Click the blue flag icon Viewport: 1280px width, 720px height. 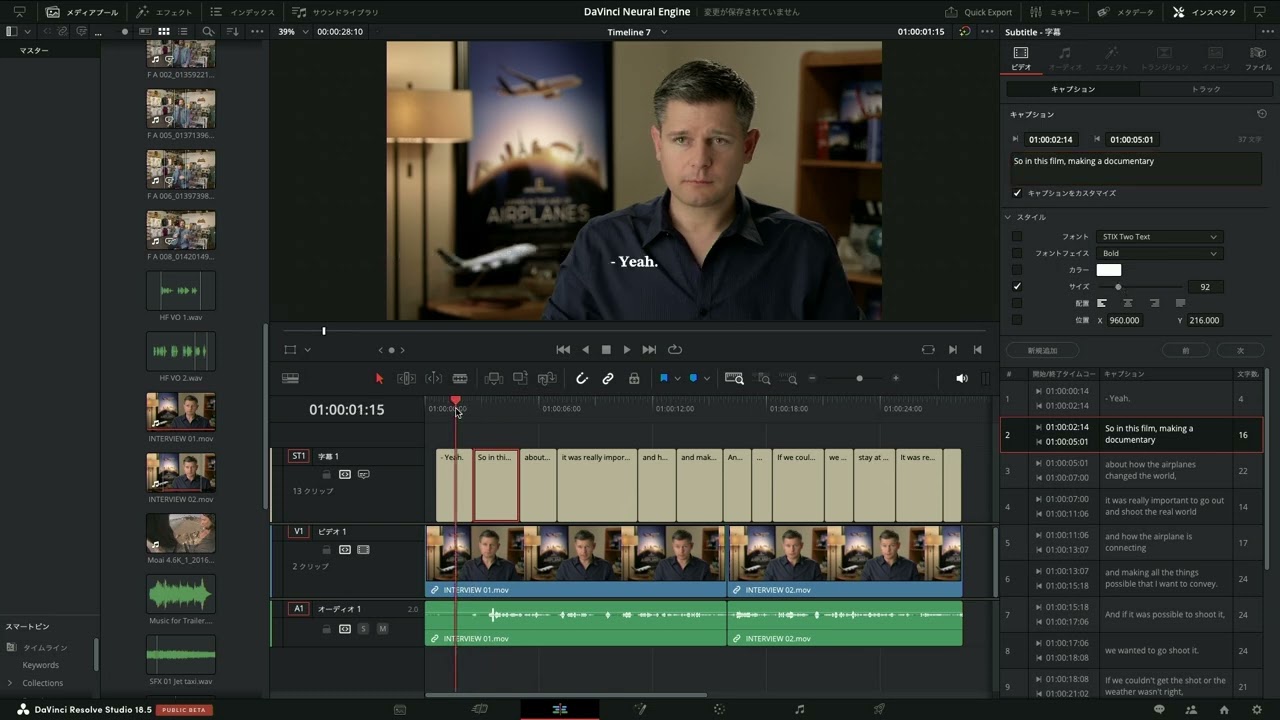click(x=663, y=379)
